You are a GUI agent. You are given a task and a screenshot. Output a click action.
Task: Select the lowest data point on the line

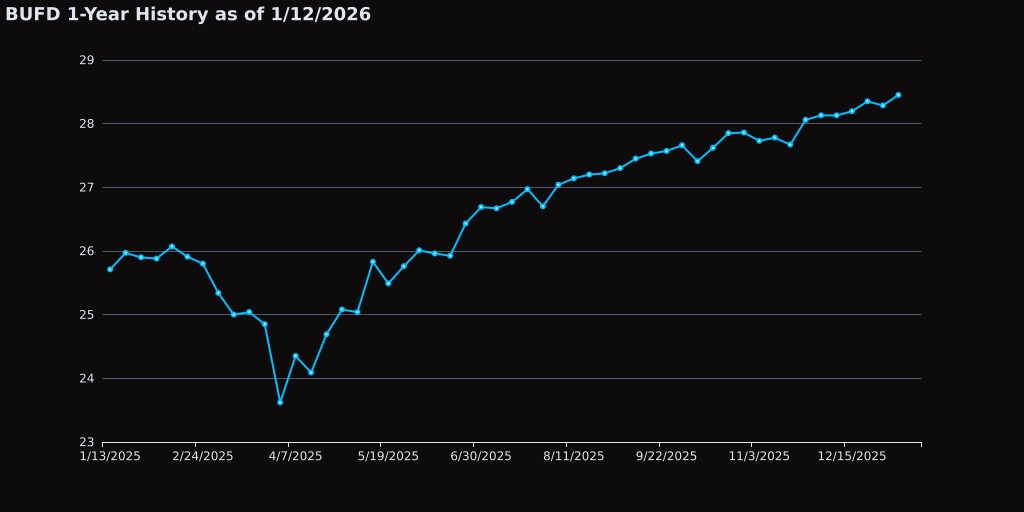[280, 402]
